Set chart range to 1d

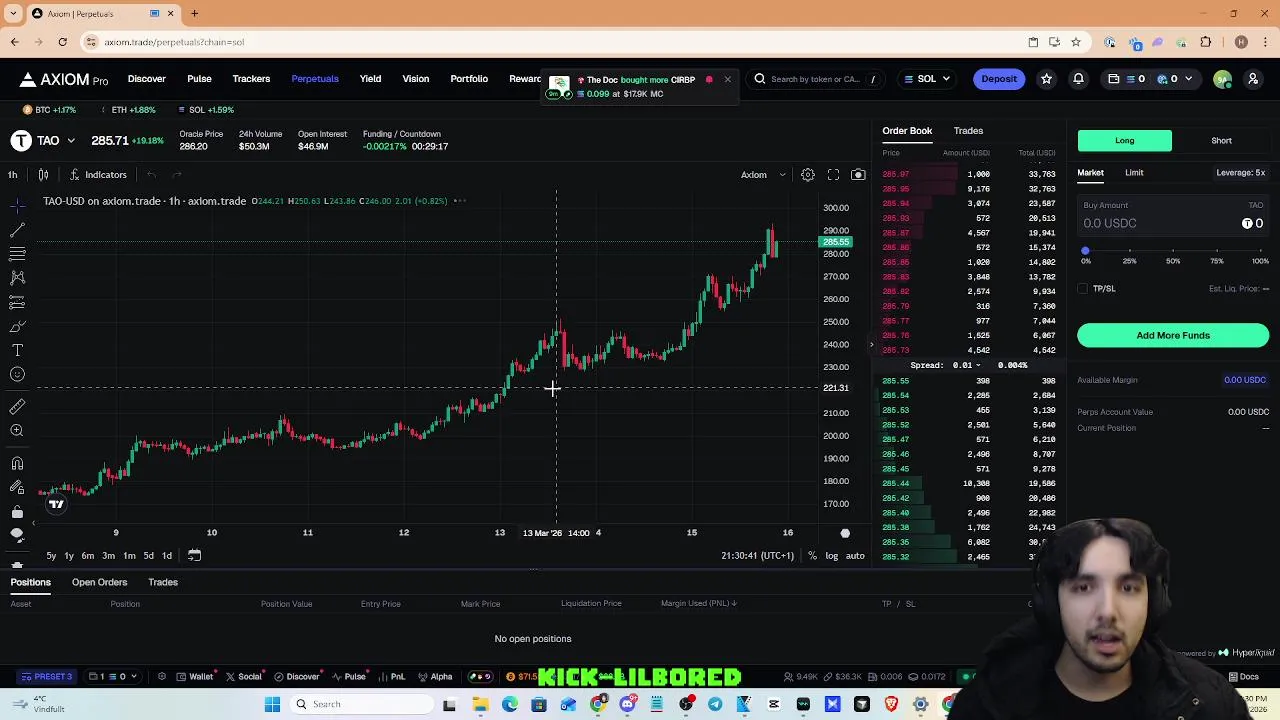[x=167, y=556]
